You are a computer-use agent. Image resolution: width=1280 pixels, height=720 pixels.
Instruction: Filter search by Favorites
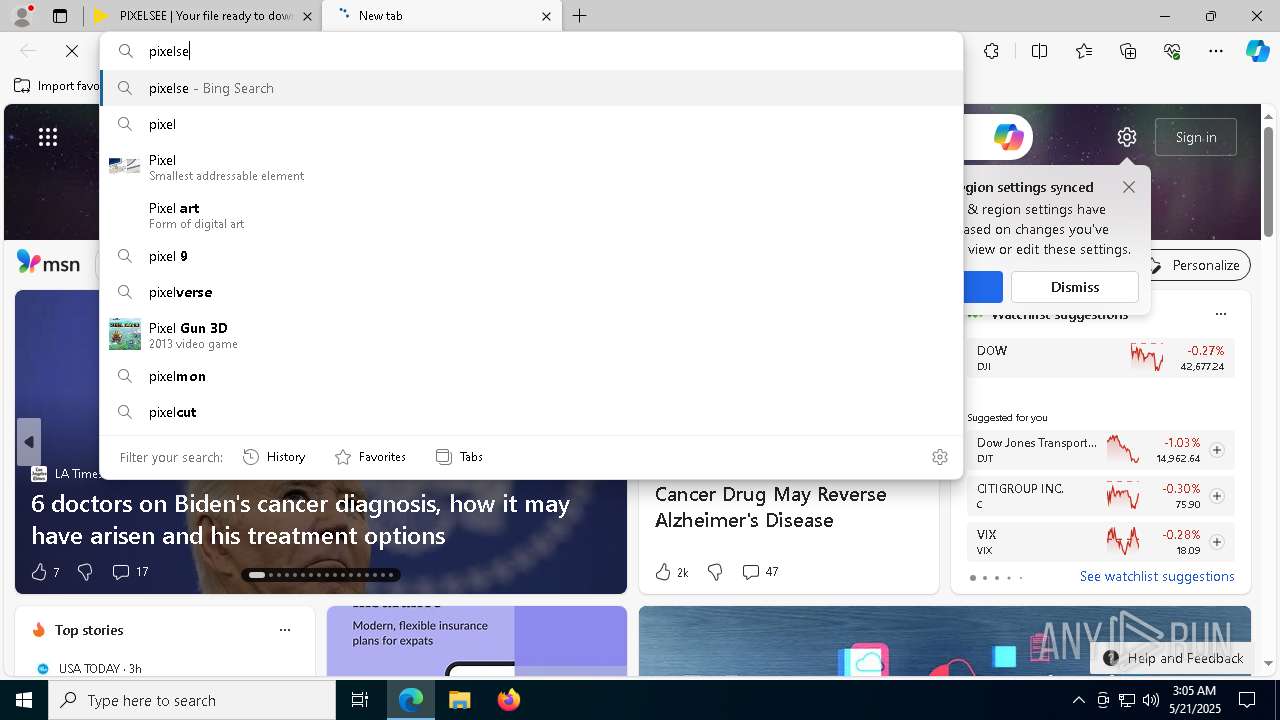pos(370,457)
